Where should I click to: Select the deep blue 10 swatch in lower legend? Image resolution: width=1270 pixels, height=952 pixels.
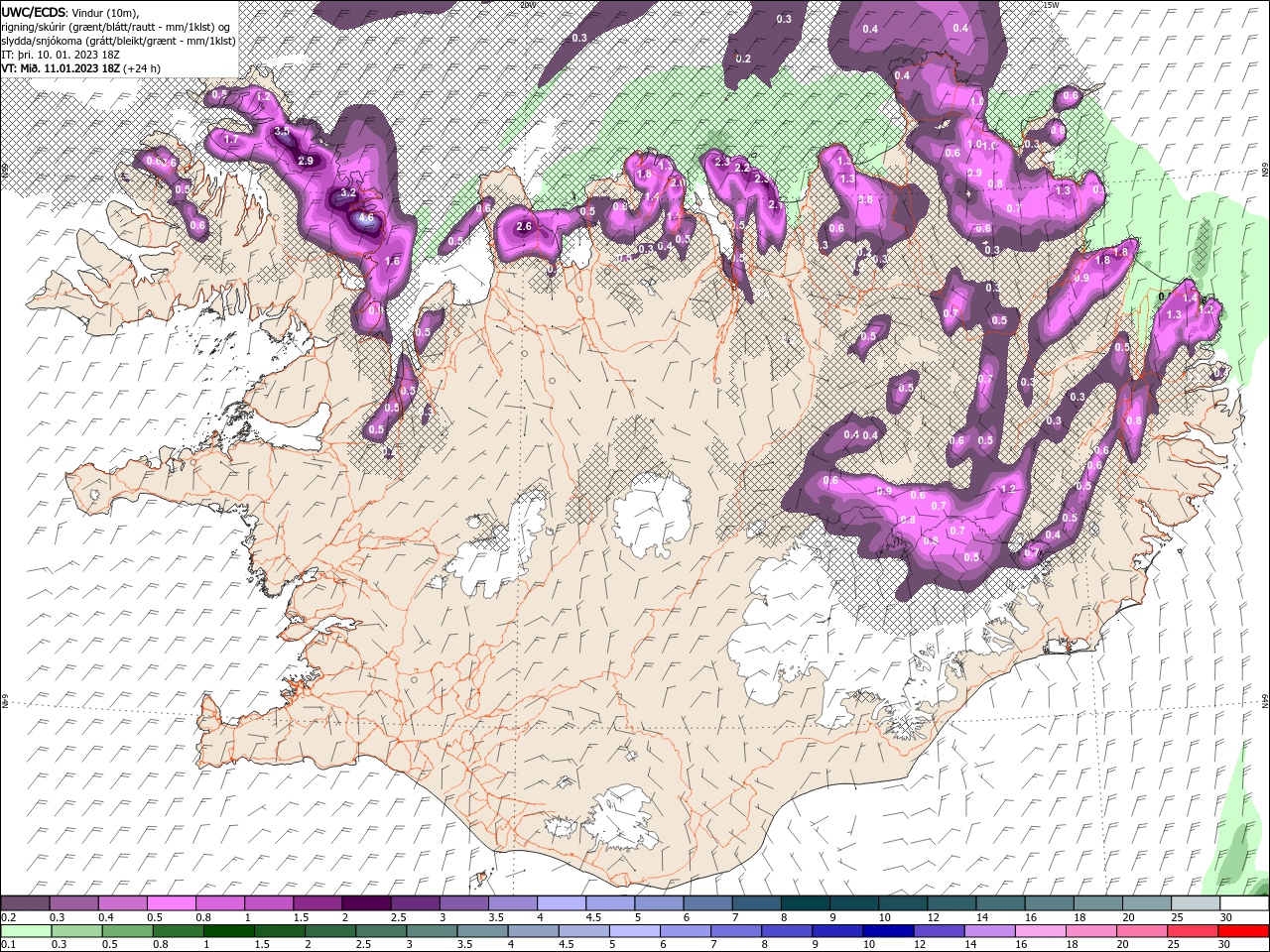pyautogui.click(x=887, y=931)
